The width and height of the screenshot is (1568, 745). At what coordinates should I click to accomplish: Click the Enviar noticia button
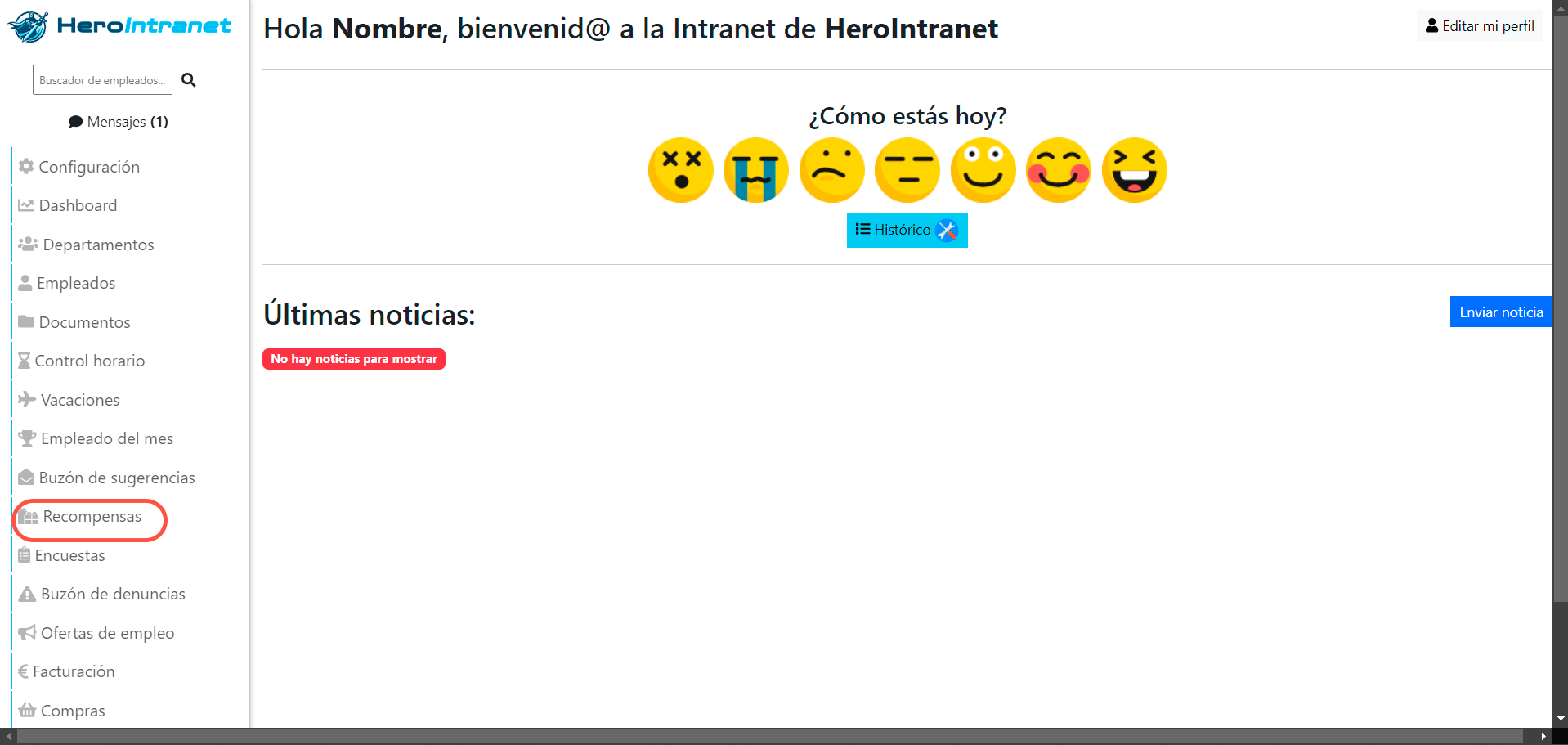point(1501,312)
